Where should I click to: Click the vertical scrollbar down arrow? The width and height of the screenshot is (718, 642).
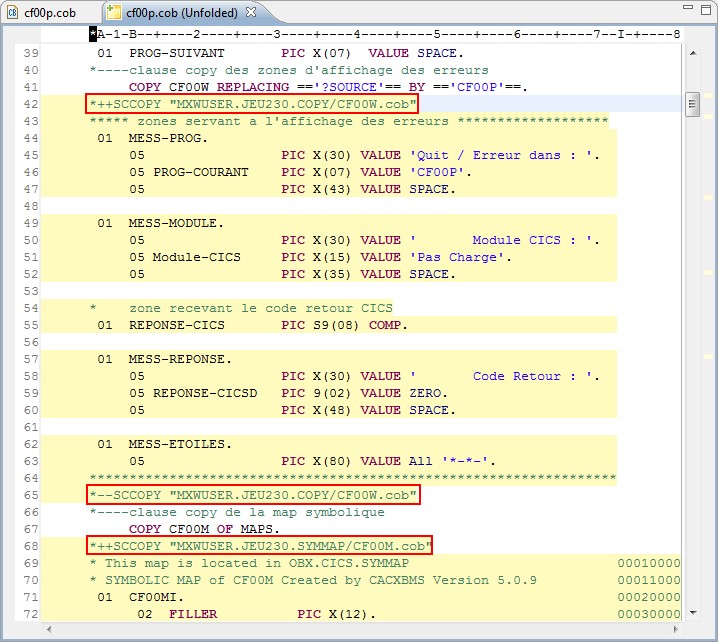point(693,612)
